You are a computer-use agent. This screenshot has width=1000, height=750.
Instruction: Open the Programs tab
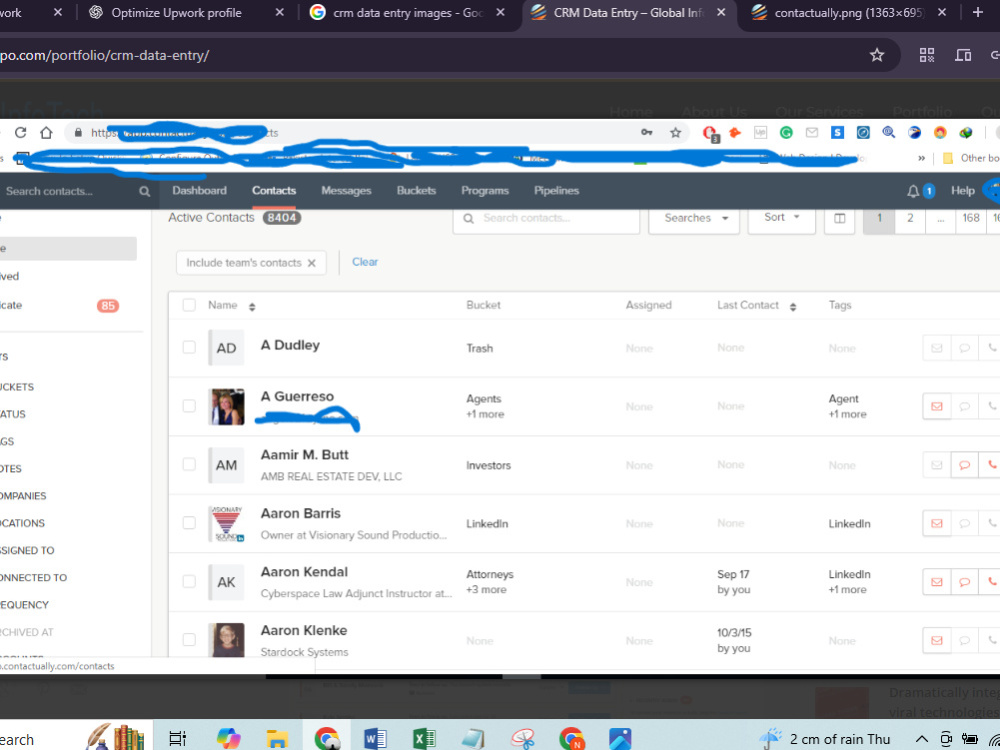click(x=485, y=191)
